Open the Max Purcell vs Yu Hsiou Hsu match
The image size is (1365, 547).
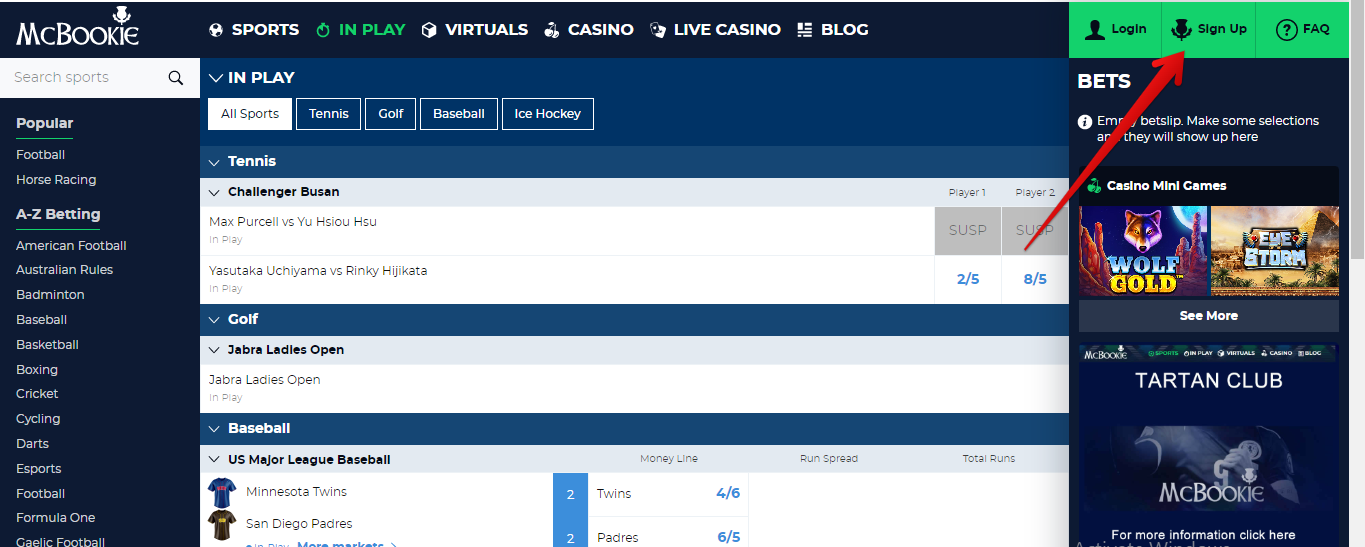293,222
